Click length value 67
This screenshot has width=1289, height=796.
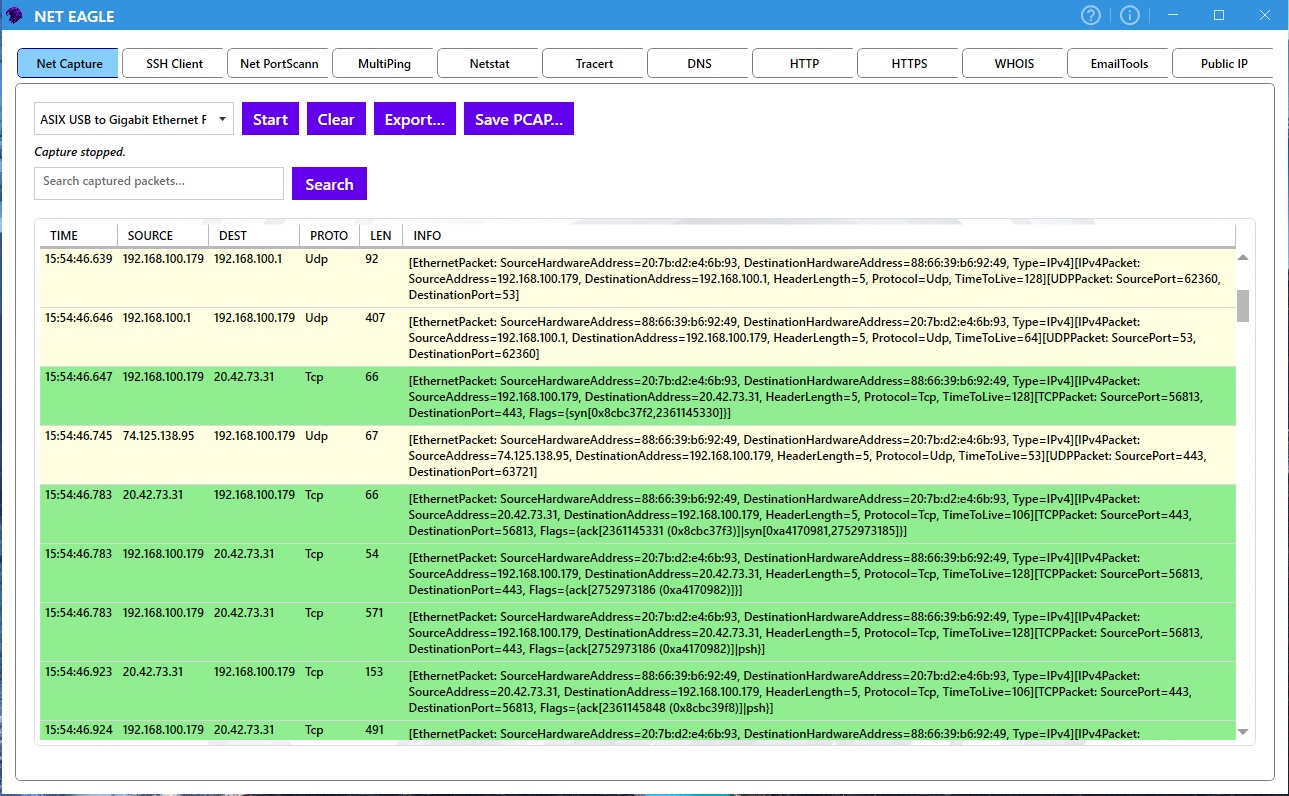(372, 436)
